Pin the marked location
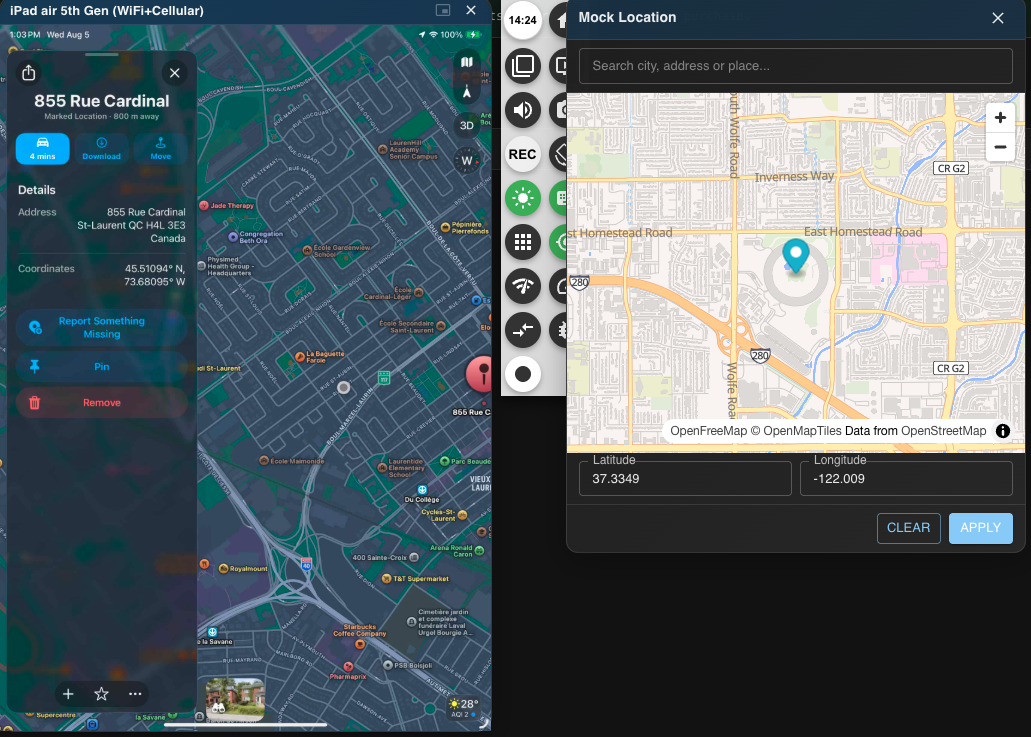This screenshot has width=1031, height=737. (x=101, y=367)
